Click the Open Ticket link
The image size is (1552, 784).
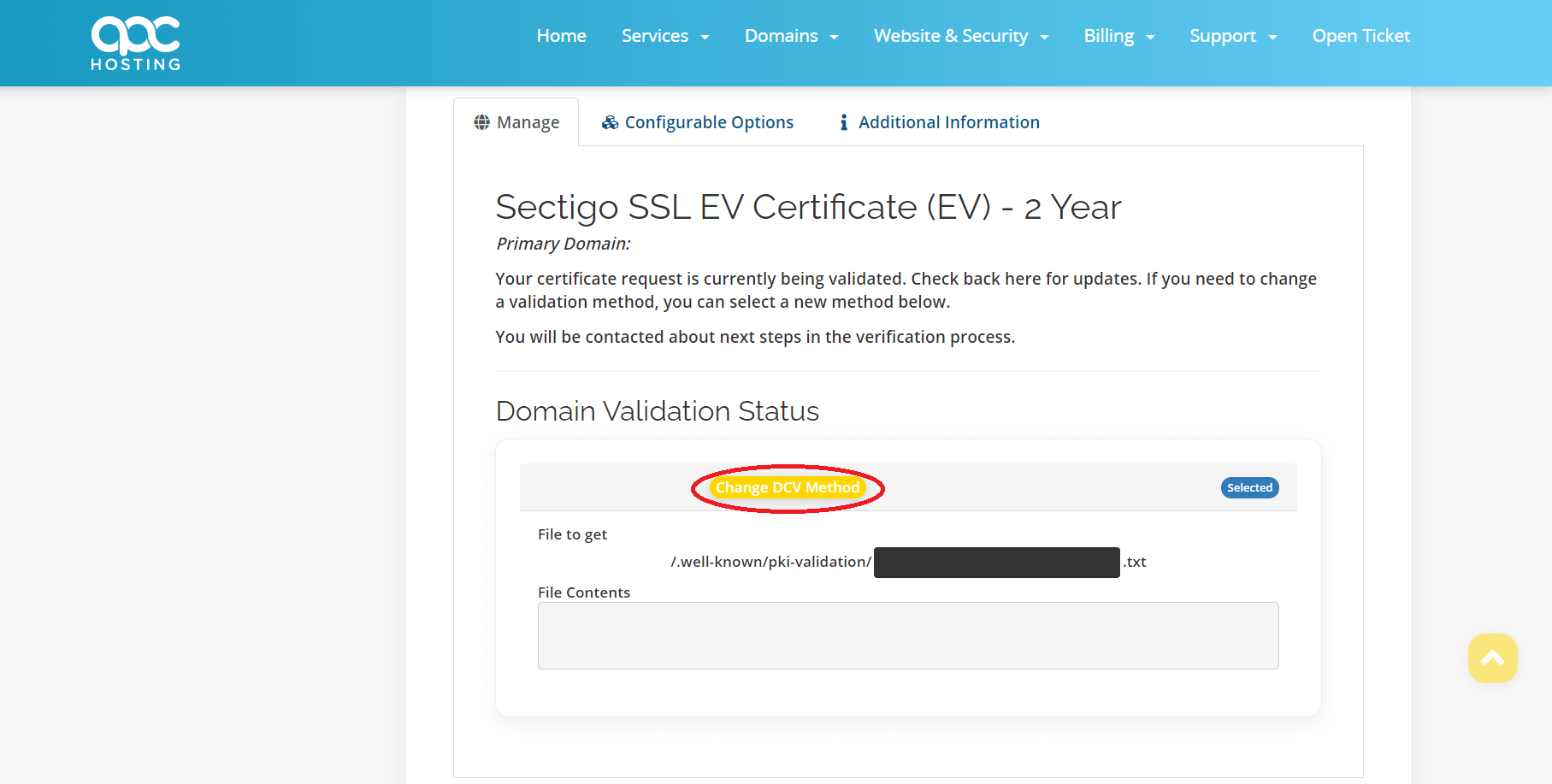1361,36
